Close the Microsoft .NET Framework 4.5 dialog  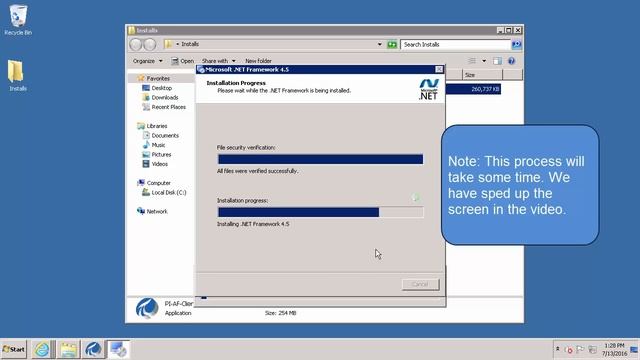coord(439,69)
